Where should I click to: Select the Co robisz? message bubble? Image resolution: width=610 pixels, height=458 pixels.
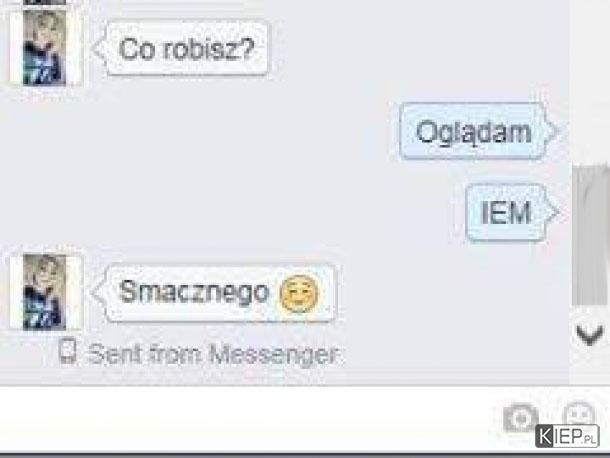click(x=187, y=48)
